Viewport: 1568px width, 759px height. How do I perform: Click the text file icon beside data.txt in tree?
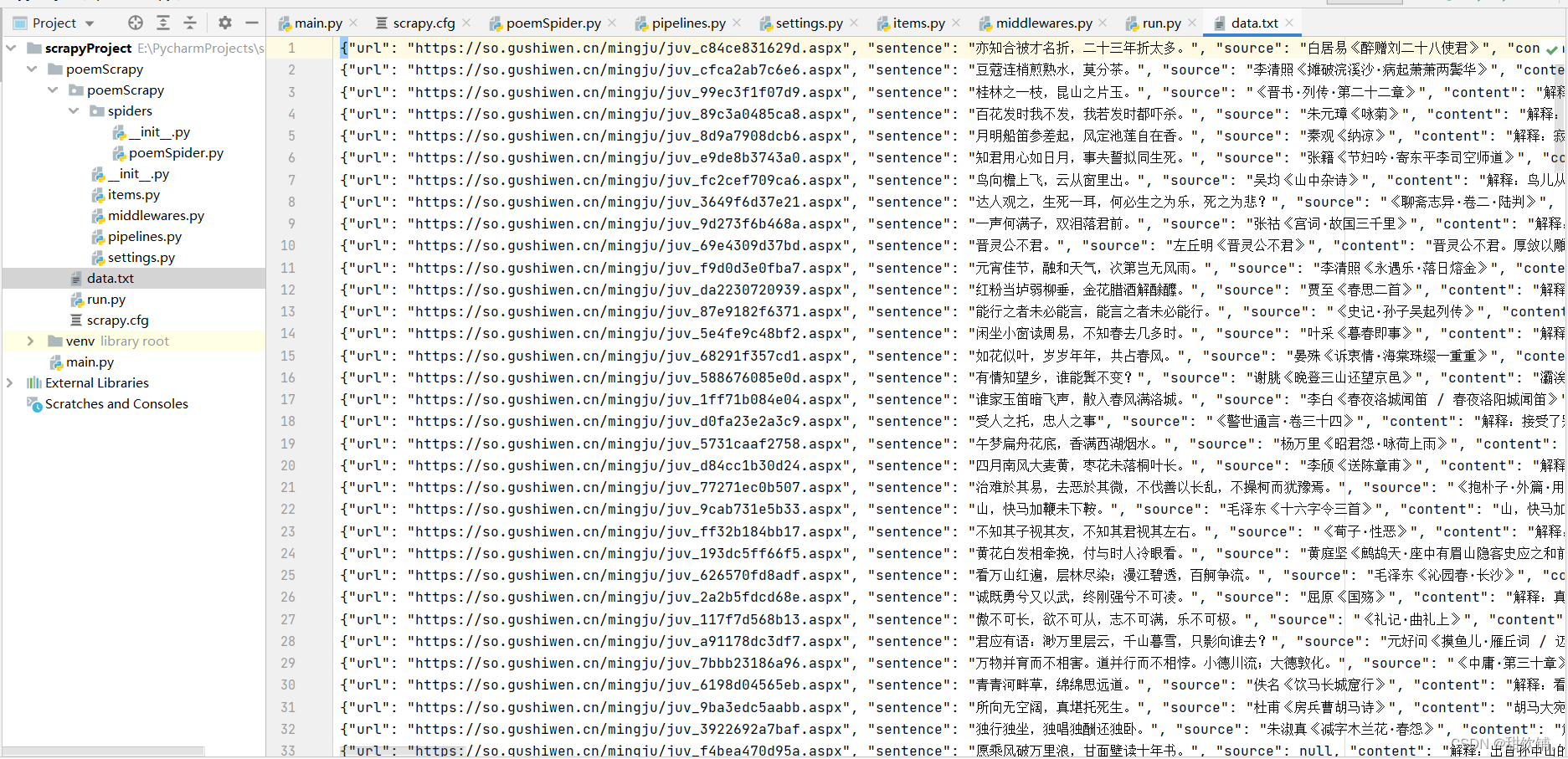tap(76, 278)
